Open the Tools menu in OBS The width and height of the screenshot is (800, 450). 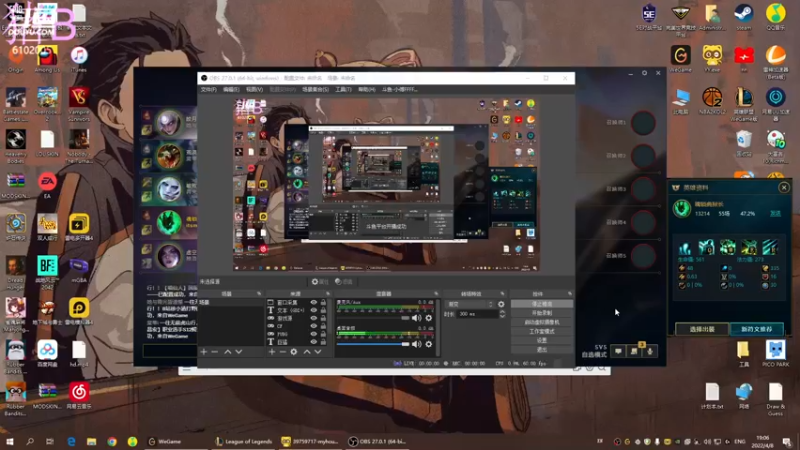pos(343,89)
